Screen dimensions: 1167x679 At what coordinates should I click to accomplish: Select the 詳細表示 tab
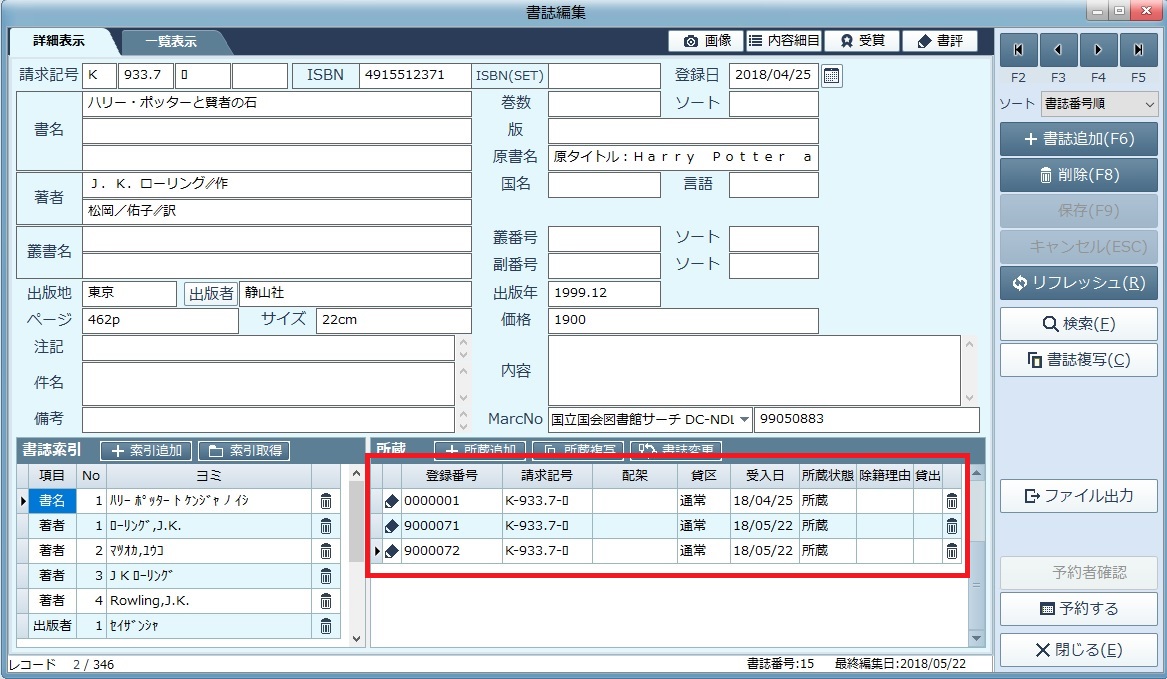tap(59, 41)
